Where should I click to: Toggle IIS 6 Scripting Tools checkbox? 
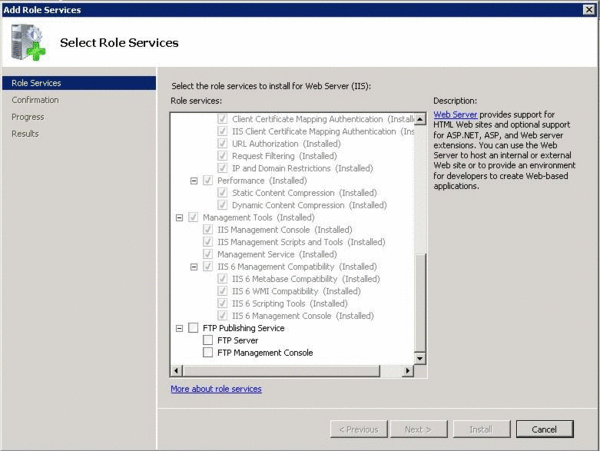pos(222,303)
